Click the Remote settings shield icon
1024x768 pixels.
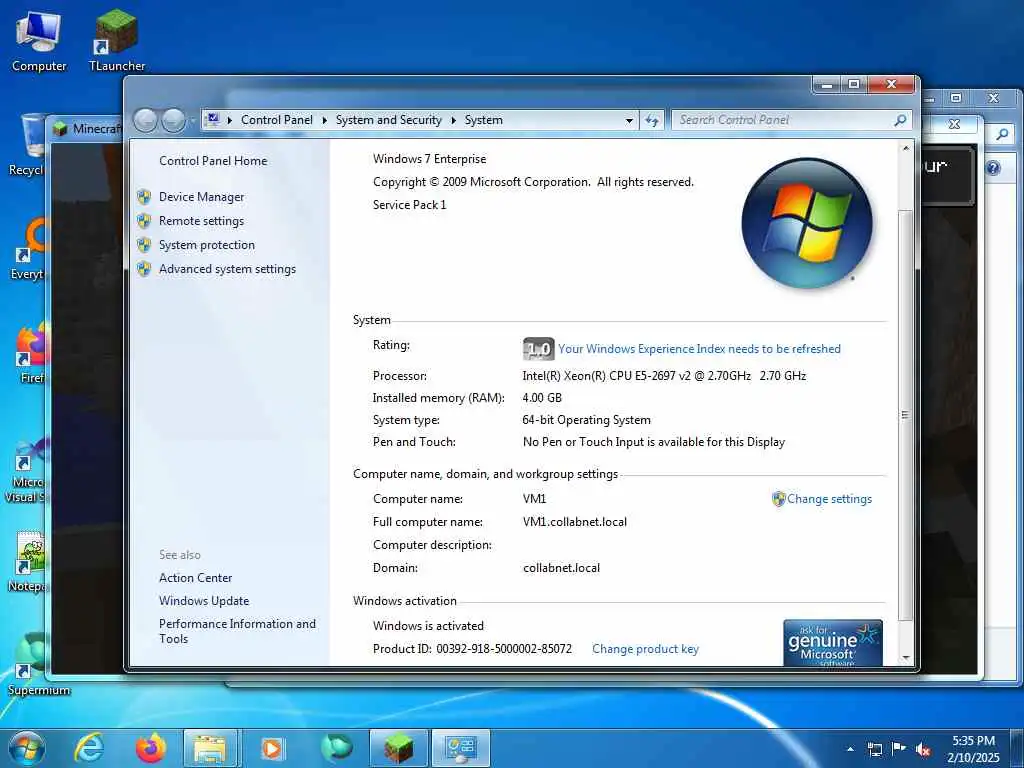[x=144, y=221]
